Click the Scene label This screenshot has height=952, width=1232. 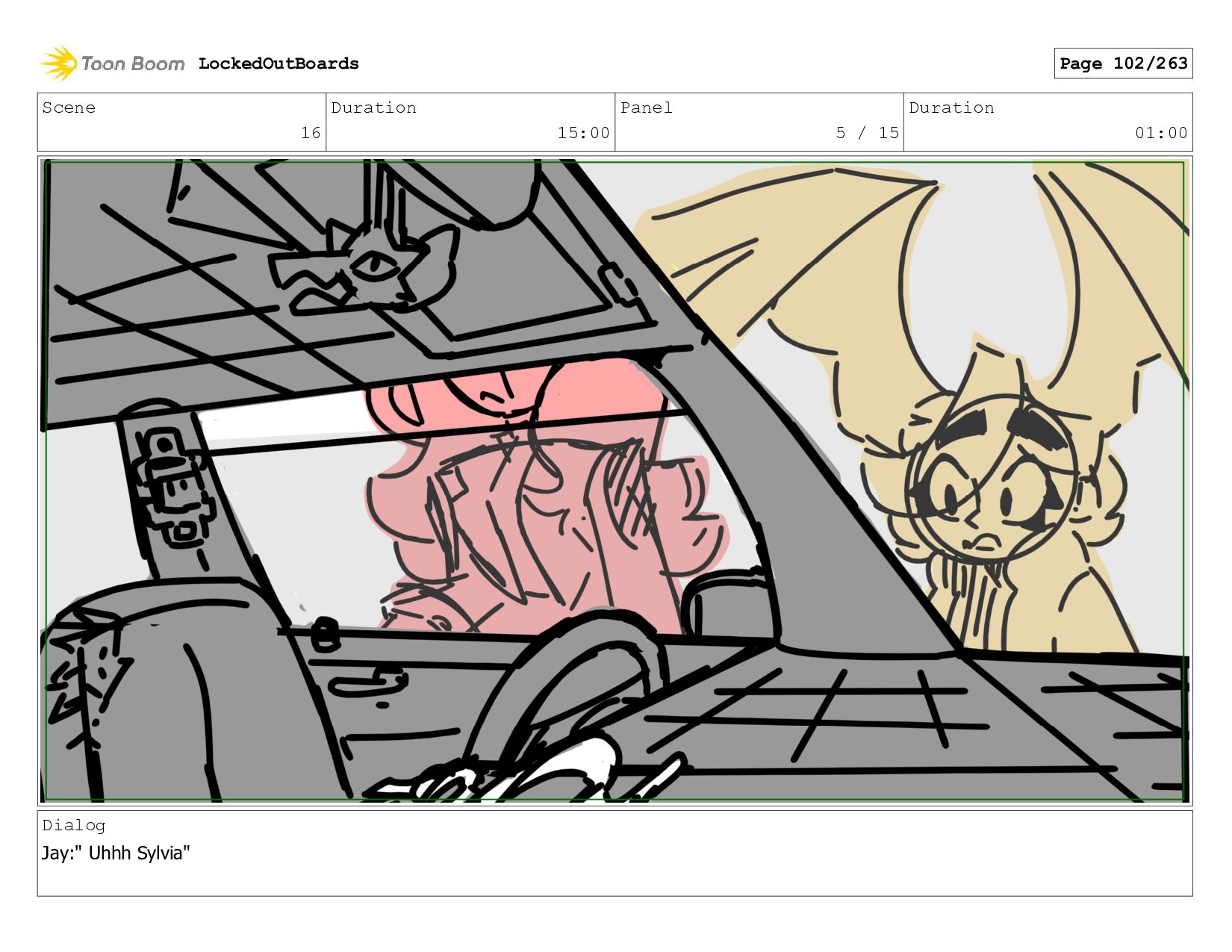(x=69, y=108)
